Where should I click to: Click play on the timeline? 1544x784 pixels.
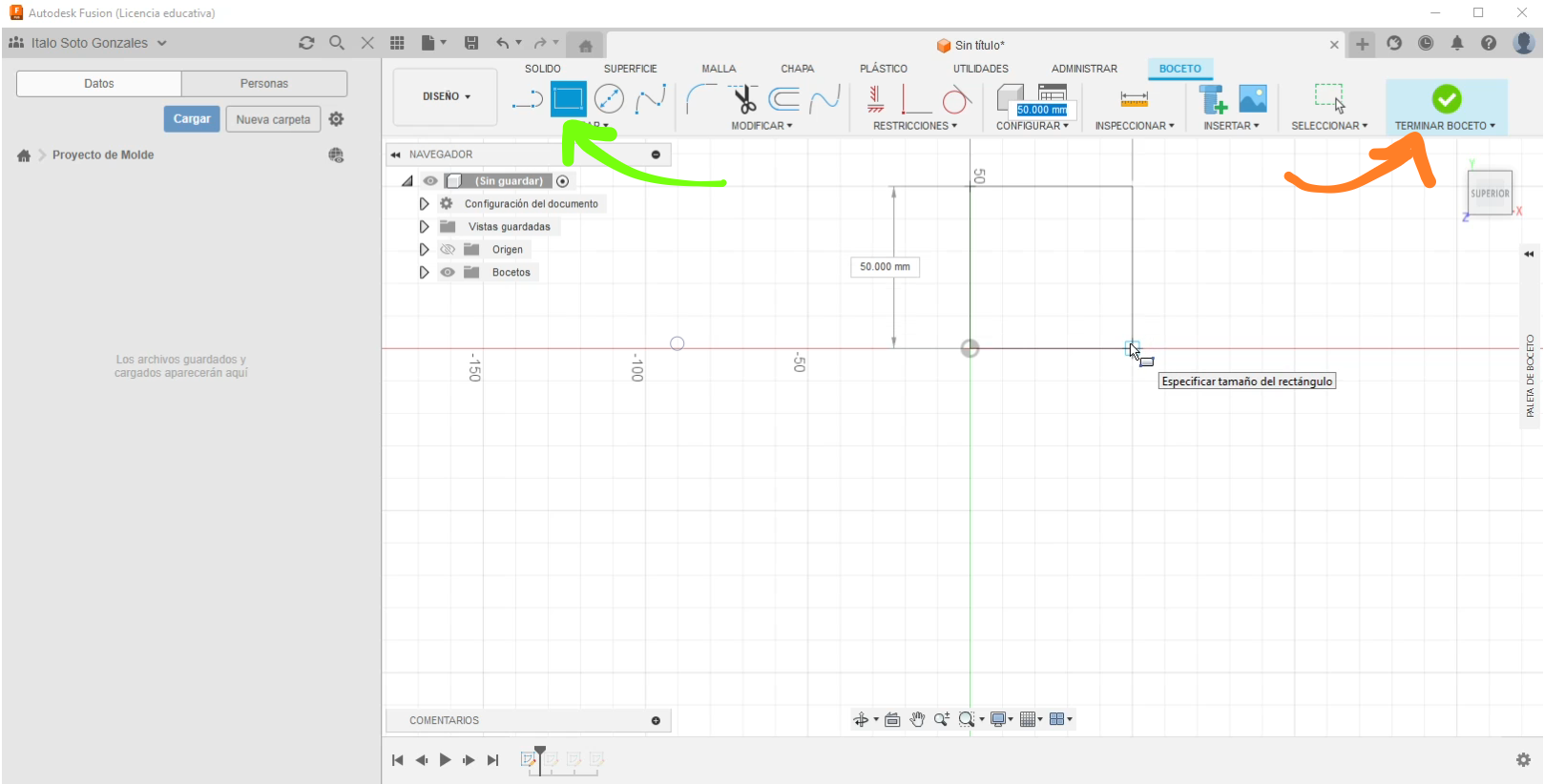pos(445,760)
